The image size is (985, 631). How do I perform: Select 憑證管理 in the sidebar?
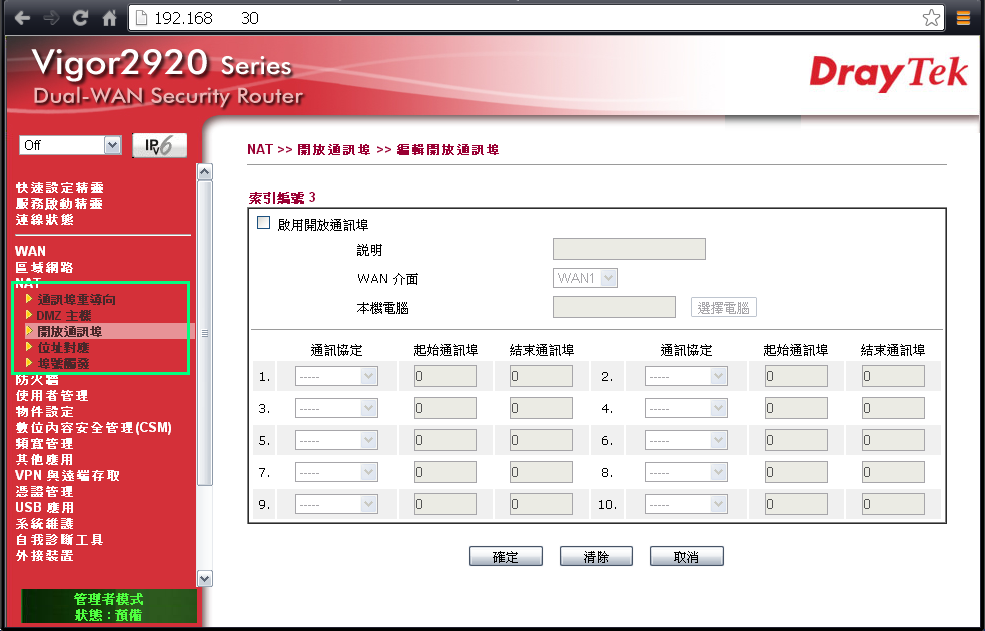[45, 491]
